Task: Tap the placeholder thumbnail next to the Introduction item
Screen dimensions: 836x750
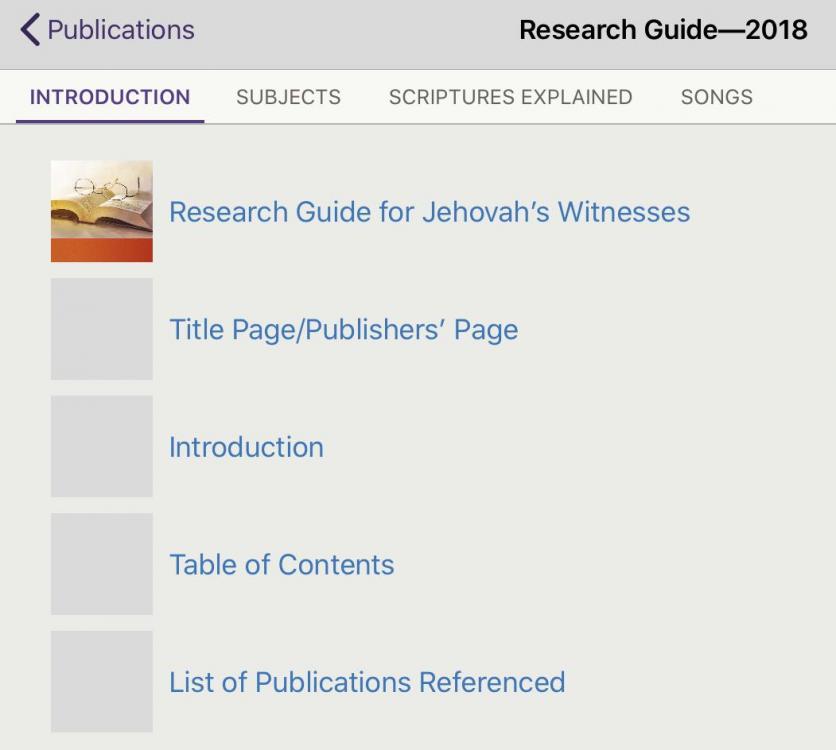Action: pos(102,446)
